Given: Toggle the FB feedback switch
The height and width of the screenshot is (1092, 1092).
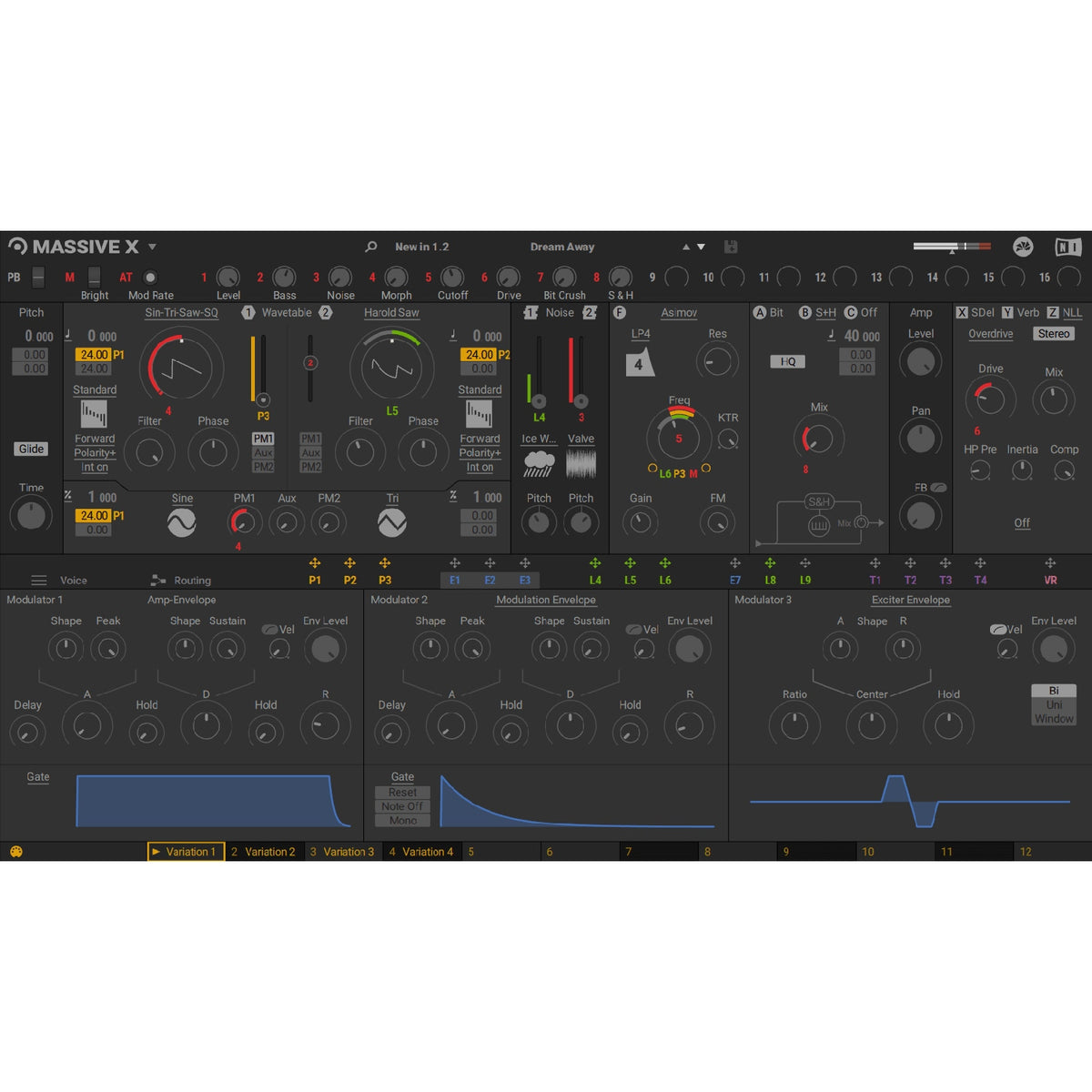Looking at the screenshot, I should 938,488.
